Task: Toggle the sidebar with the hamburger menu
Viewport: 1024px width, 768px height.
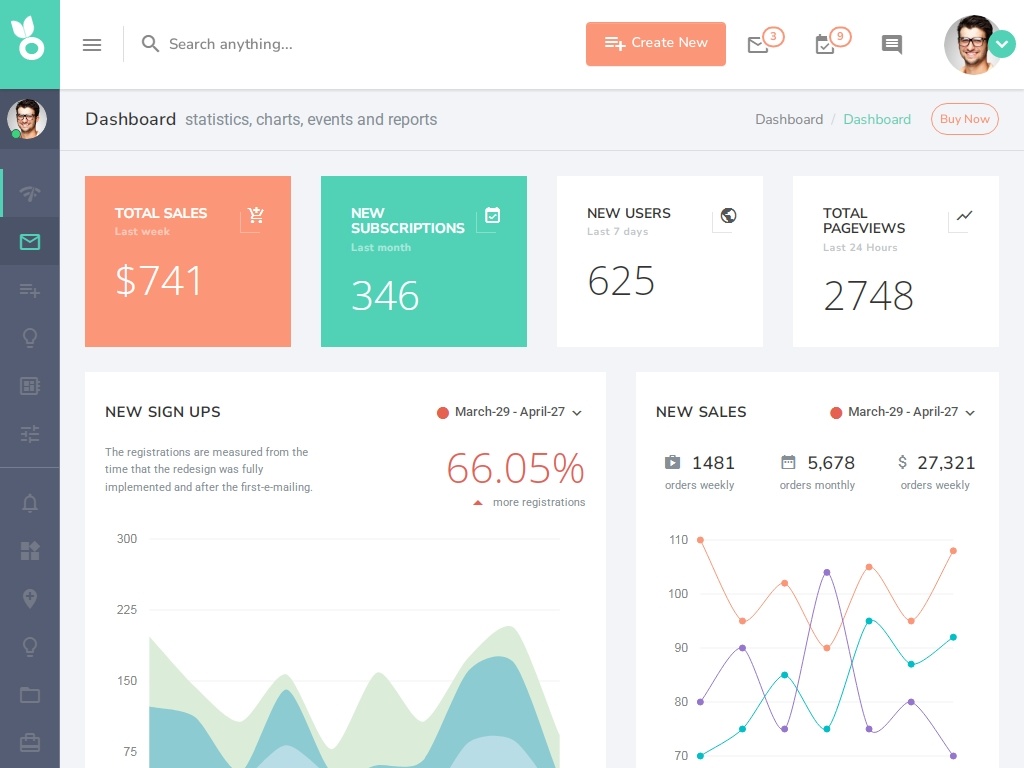Action: click(x=92, y=45)
